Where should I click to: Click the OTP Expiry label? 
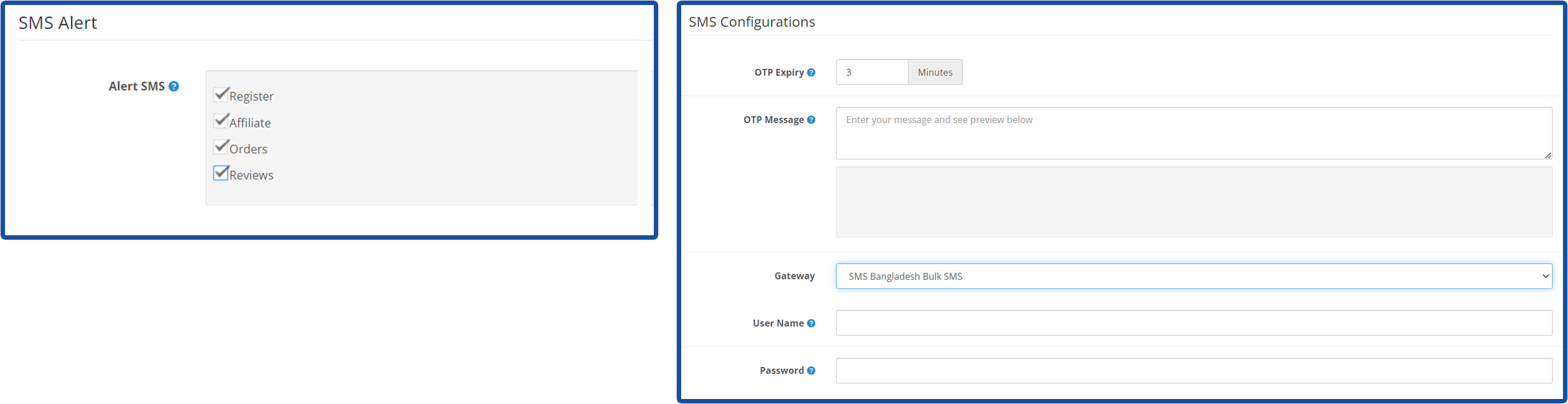pos(779,73)
